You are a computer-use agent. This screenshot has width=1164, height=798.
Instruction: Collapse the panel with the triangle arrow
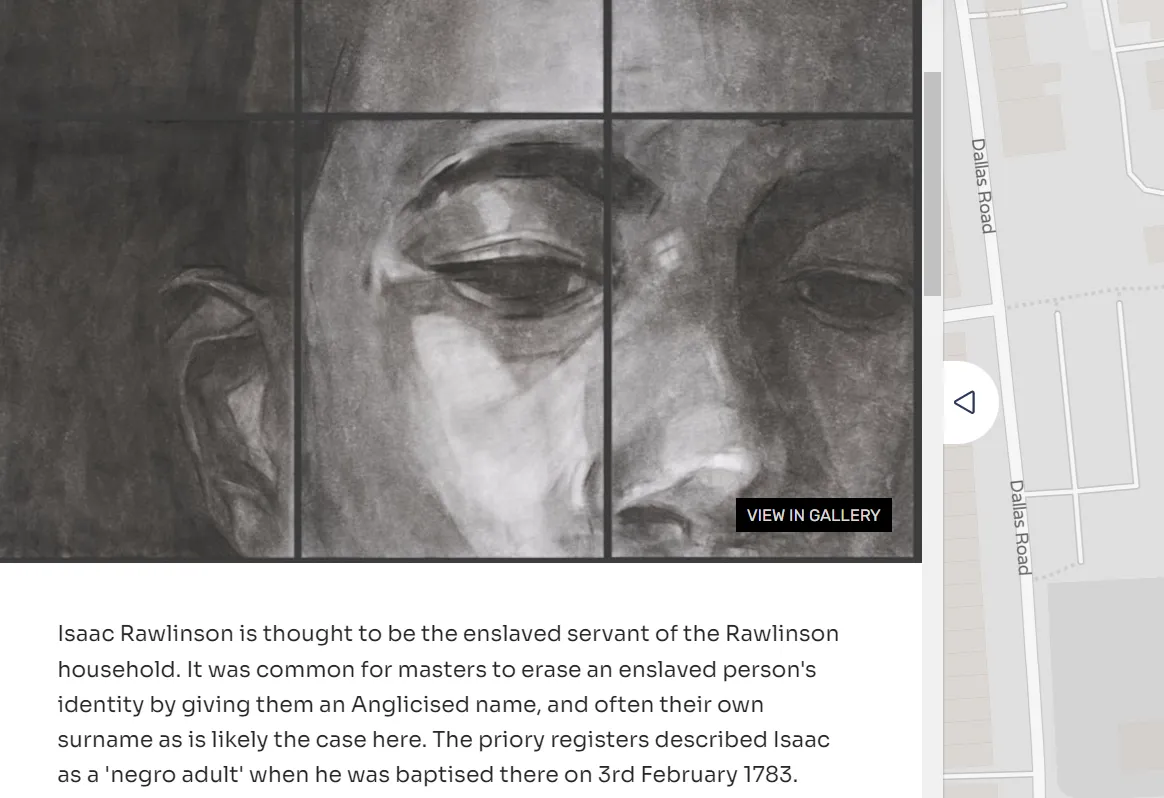(965, 402)
